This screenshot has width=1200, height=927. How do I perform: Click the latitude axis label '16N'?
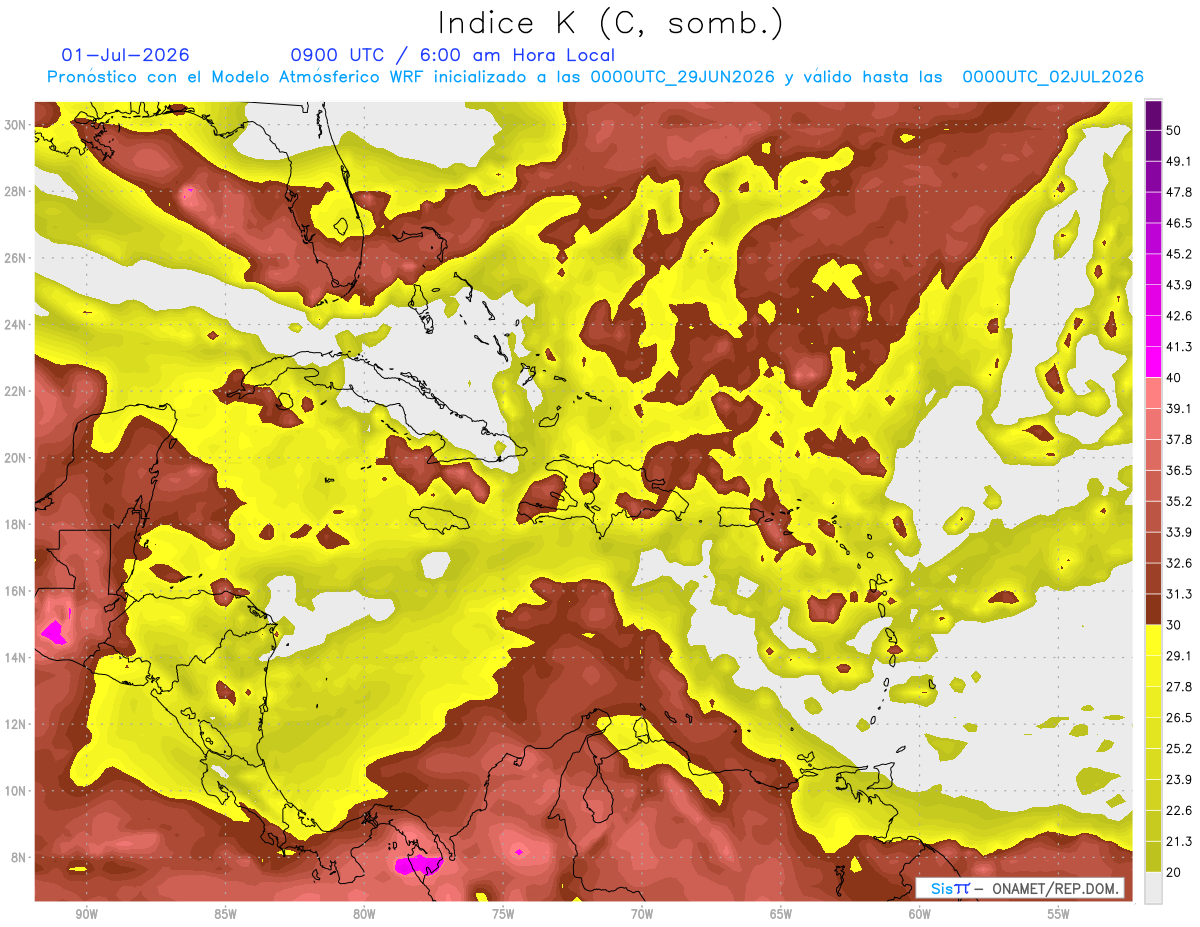coord(16,591)
